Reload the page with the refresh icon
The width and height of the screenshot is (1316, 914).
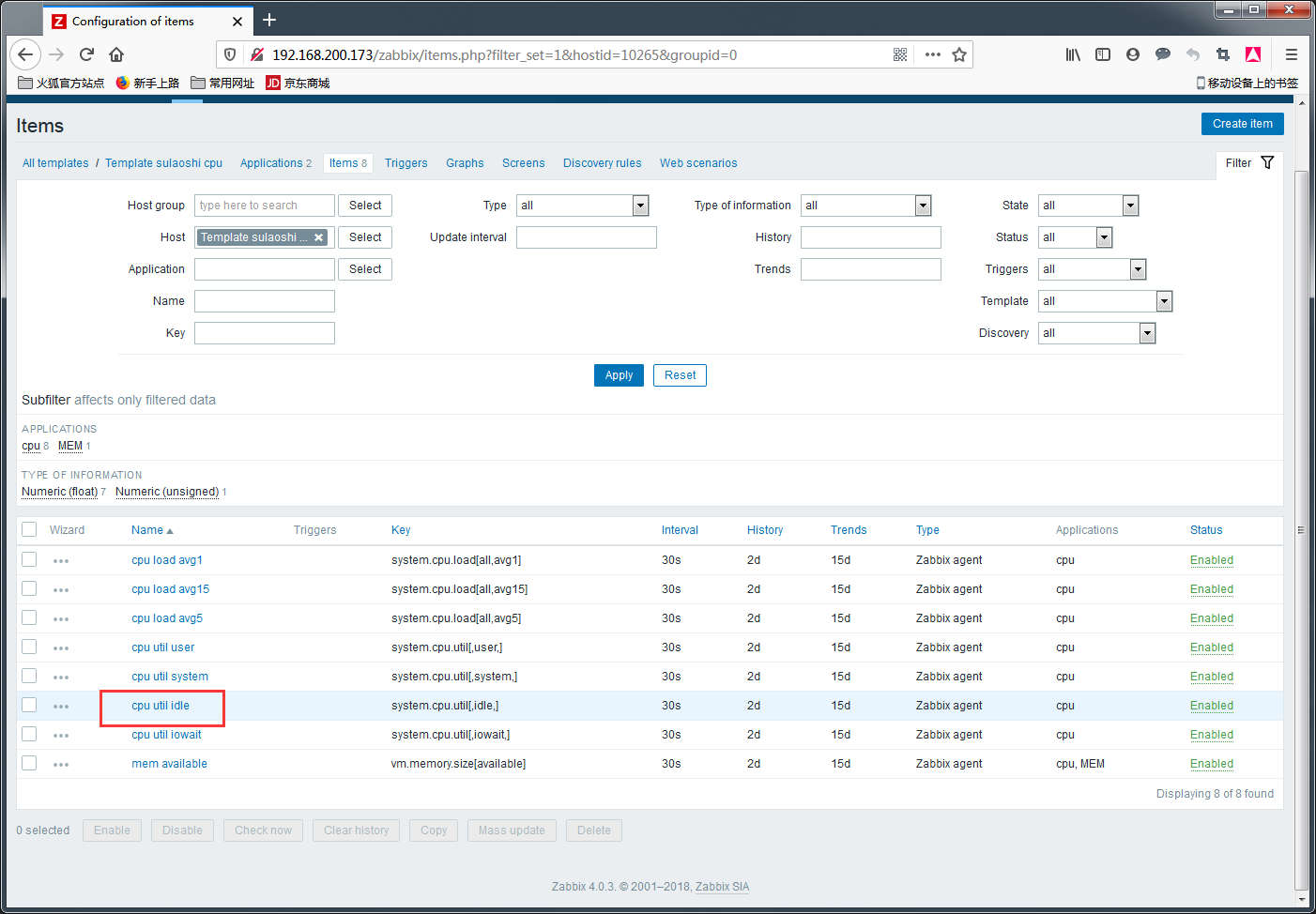[86, 54]
